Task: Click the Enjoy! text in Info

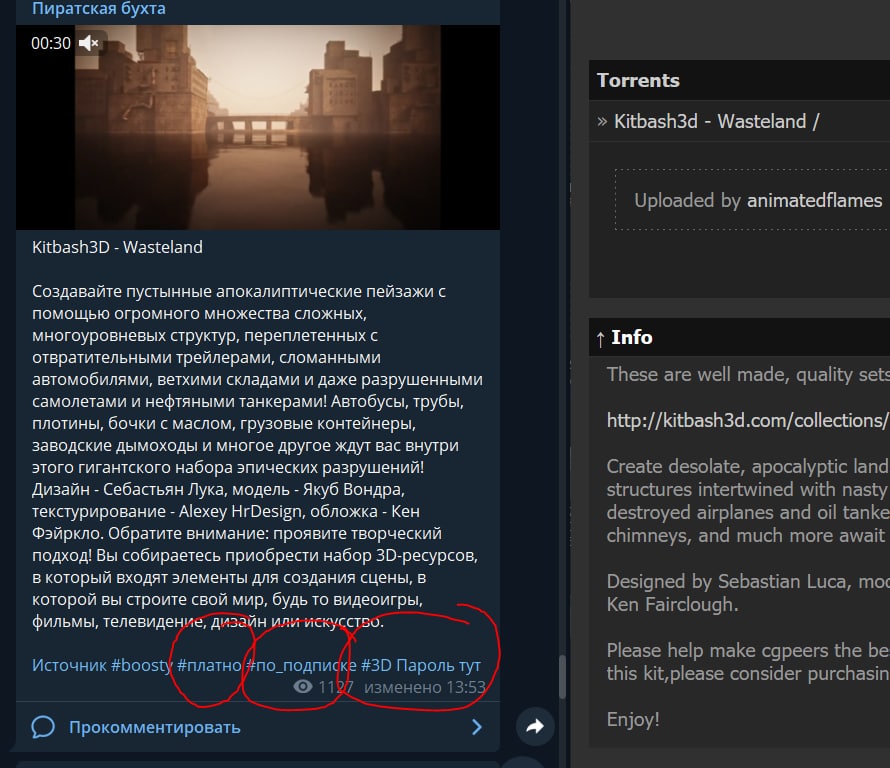Action: 633,719
